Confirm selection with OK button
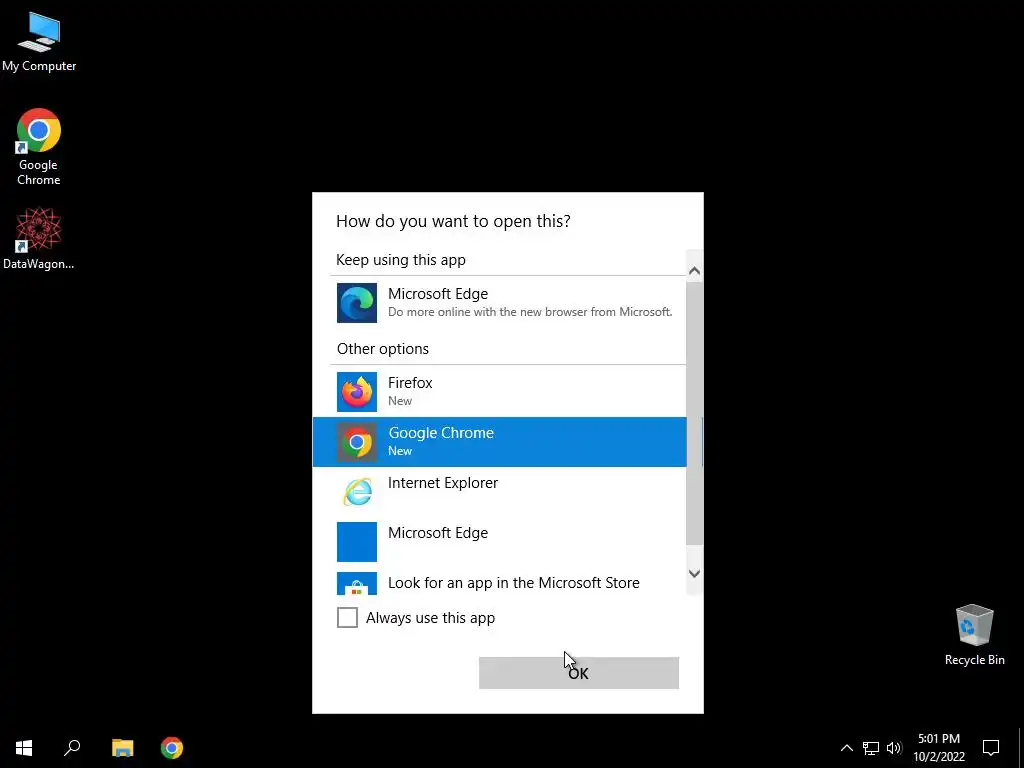Image resolution: width=1024 pixels, height=768 pixels. pyautogui.click(x=579, y=673)
